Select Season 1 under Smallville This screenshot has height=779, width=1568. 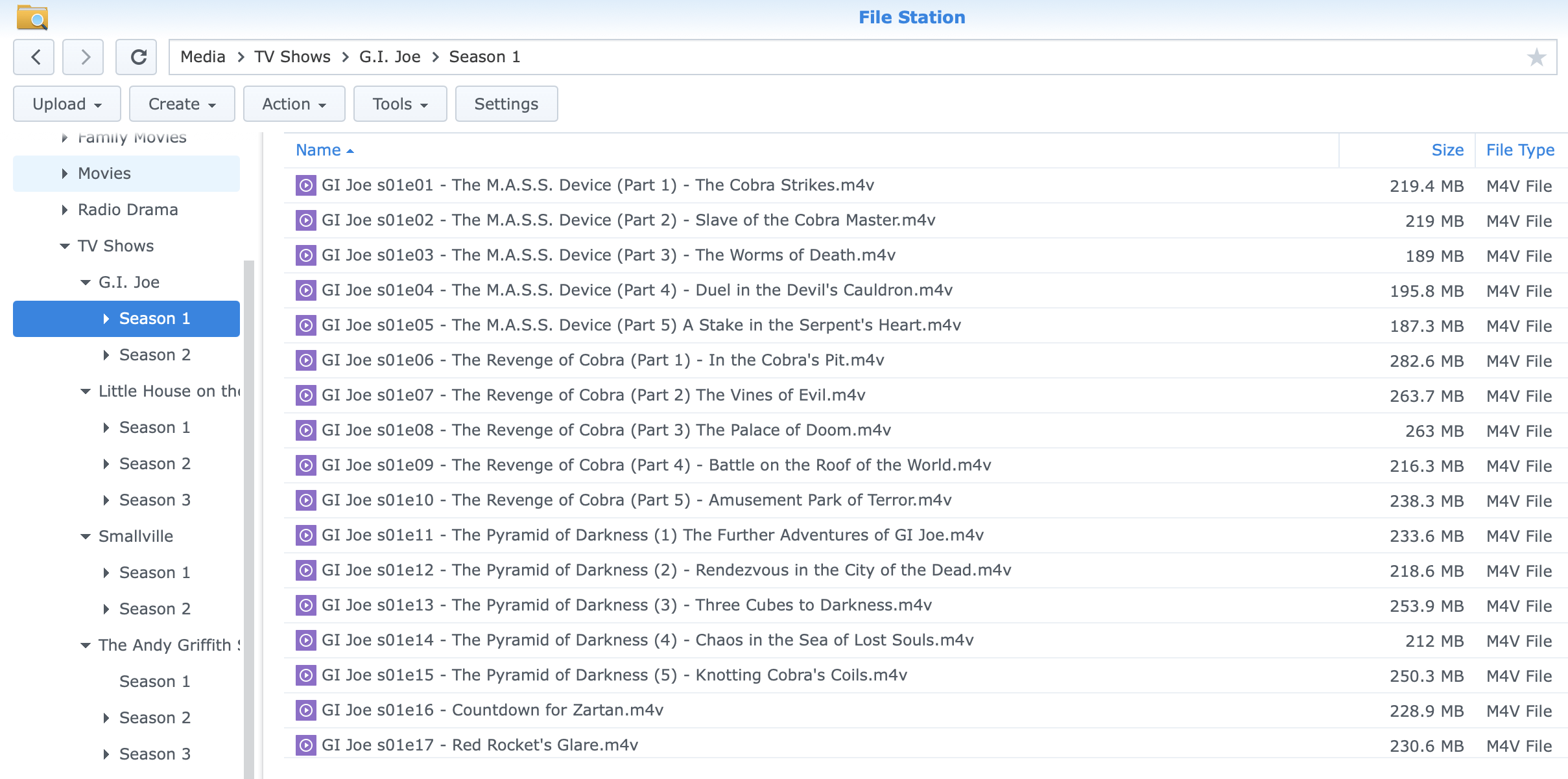(x=155, y=573)
